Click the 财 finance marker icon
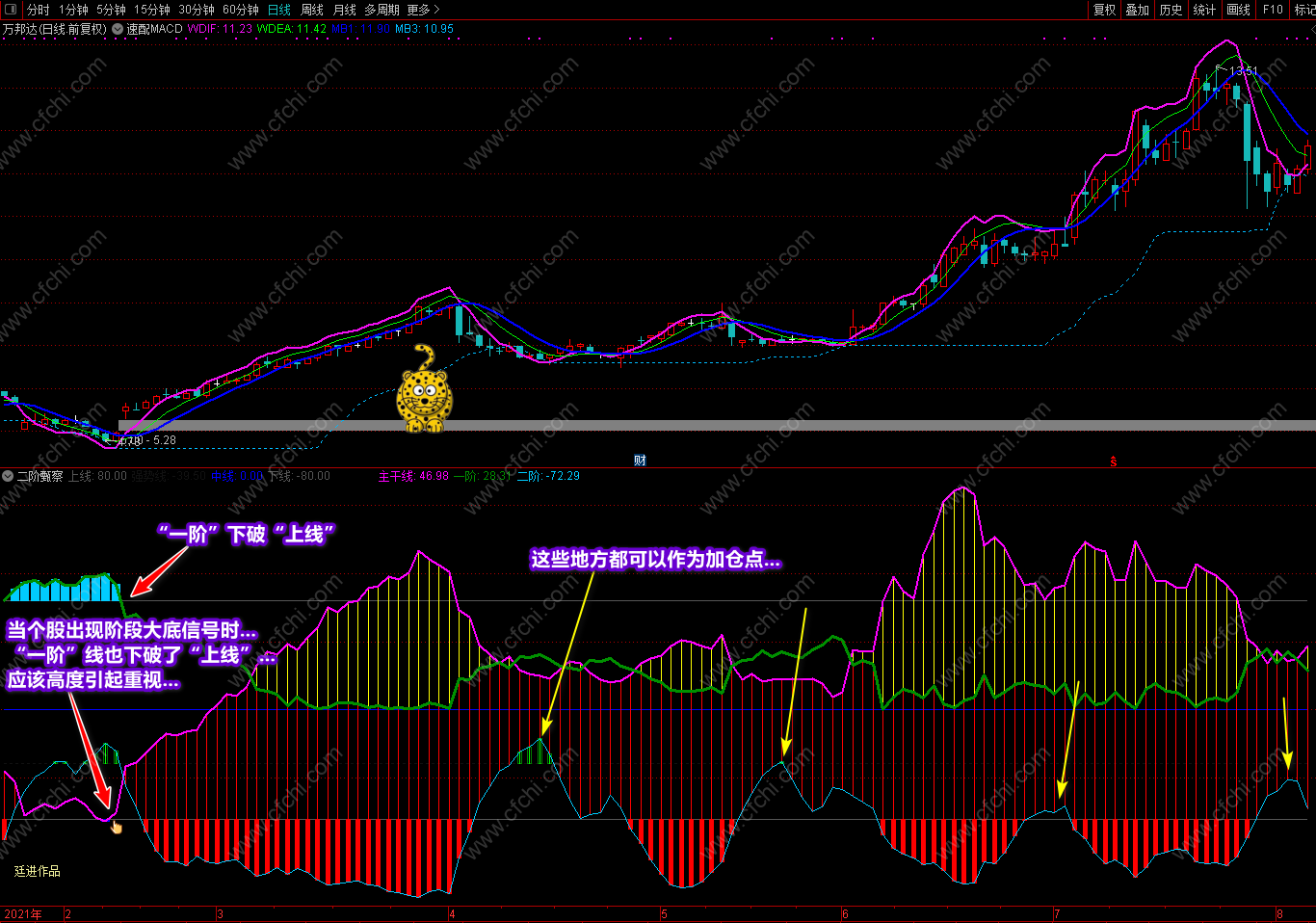Image resolution: width=1316 pixels, height=923 pixels. (x=640, y=461)
